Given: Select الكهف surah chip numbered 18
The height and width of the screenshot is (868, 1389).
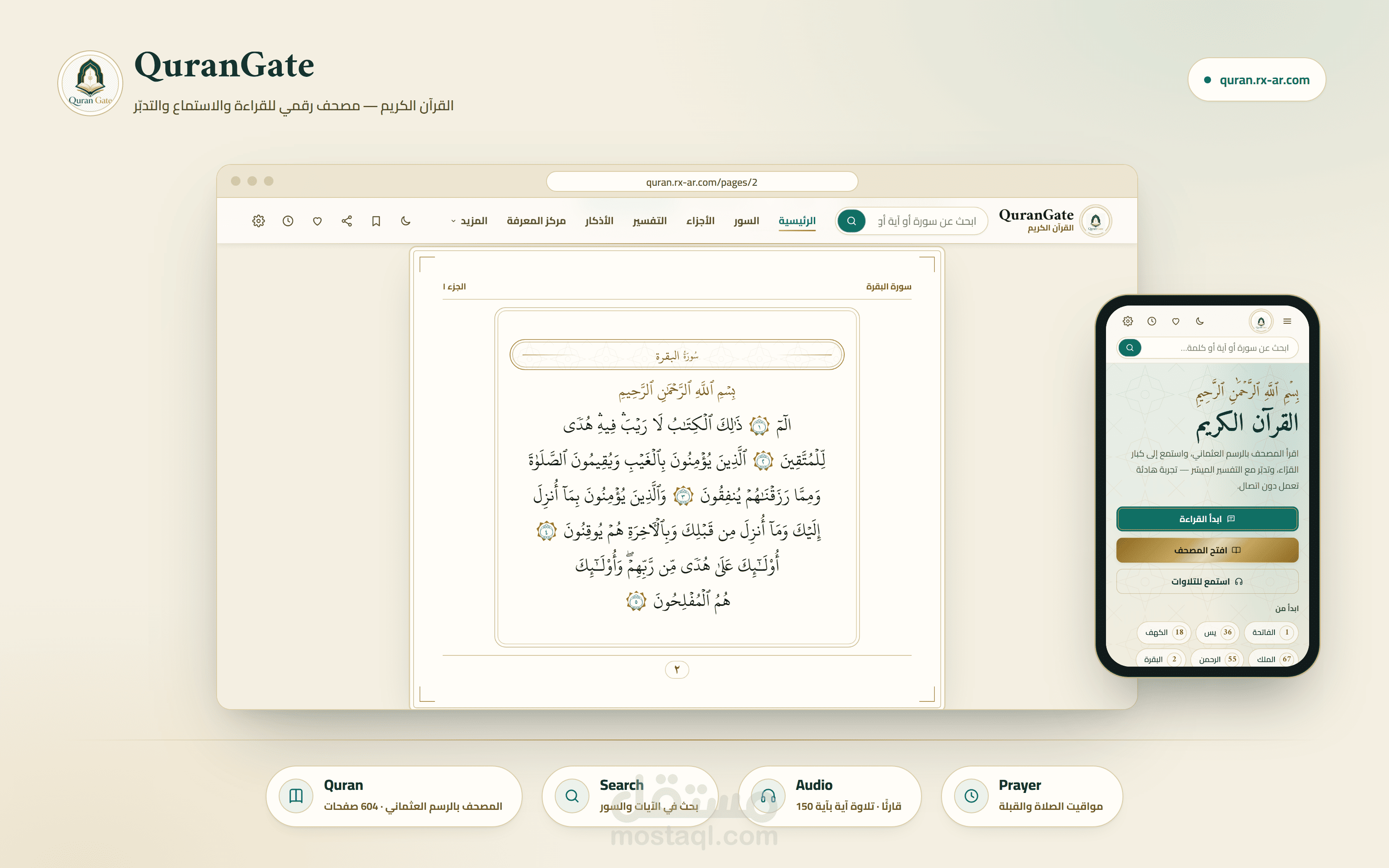Looking at the screenshot, I should click(x=1163, y=632).
